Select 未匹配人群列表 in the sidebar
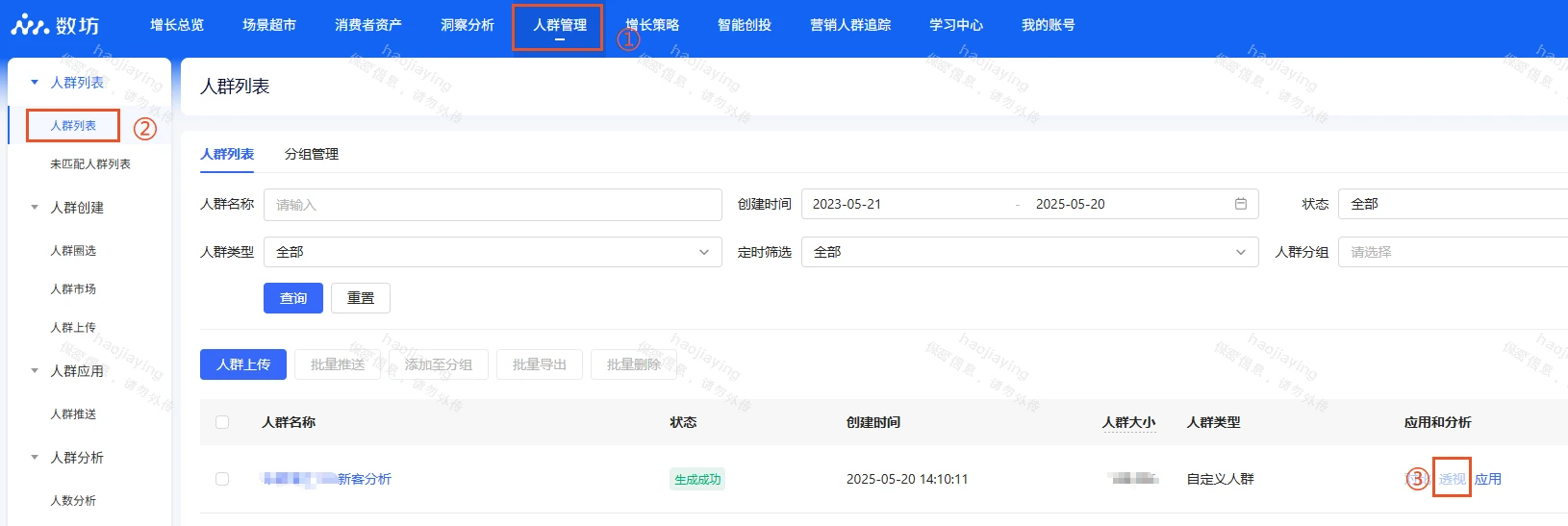The image size is (1568, 526). tap(90, 164)
